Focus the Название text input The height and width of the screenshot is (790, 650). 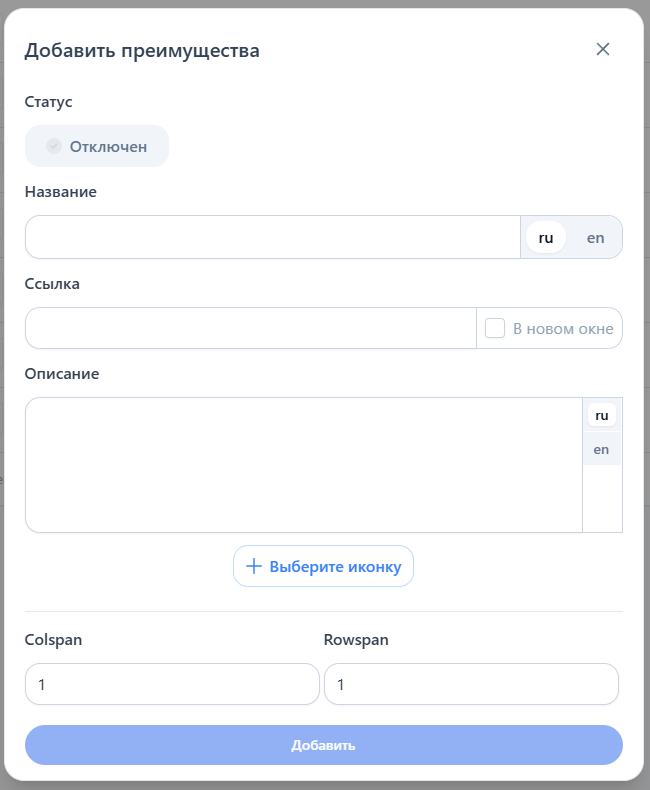(x=272, y=238)
